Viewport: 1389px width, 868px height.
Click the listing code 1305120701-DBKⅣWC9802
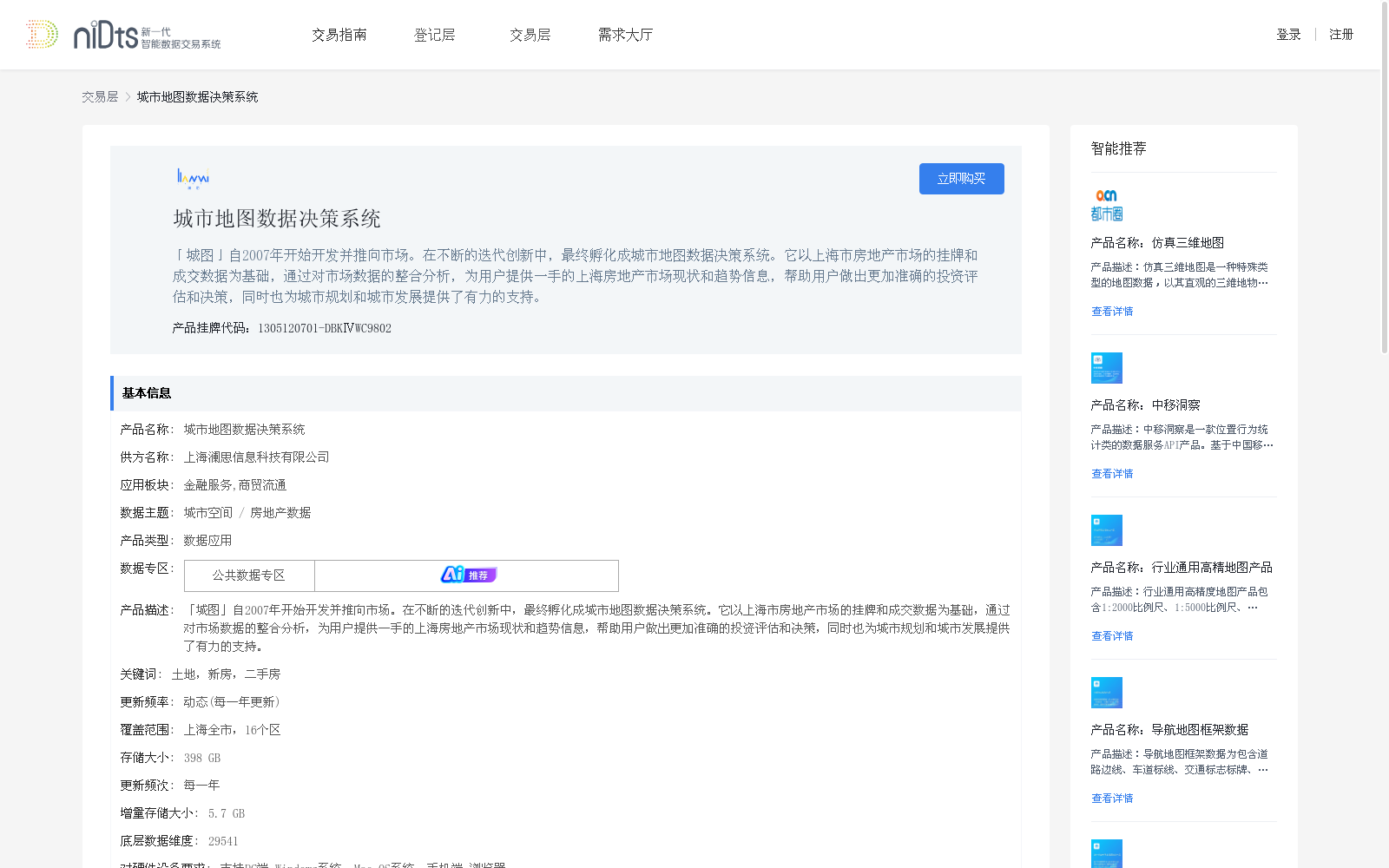(325, 328)
